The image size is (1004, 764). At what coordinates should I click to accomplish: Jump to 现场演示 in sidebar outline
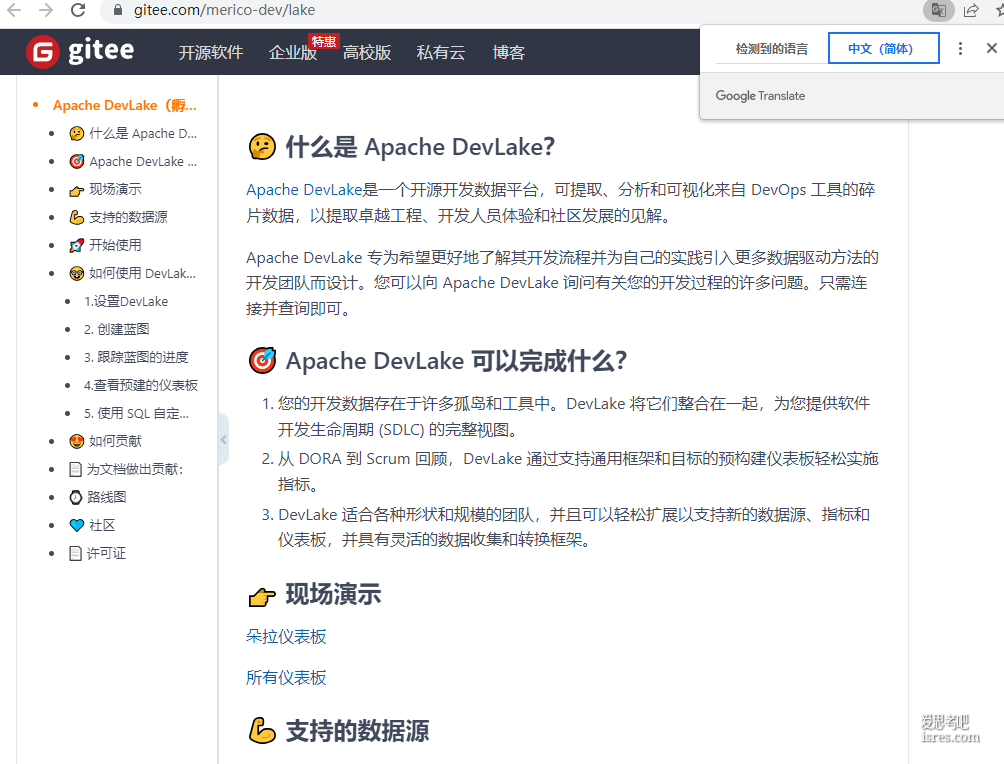tap(115, 190)
